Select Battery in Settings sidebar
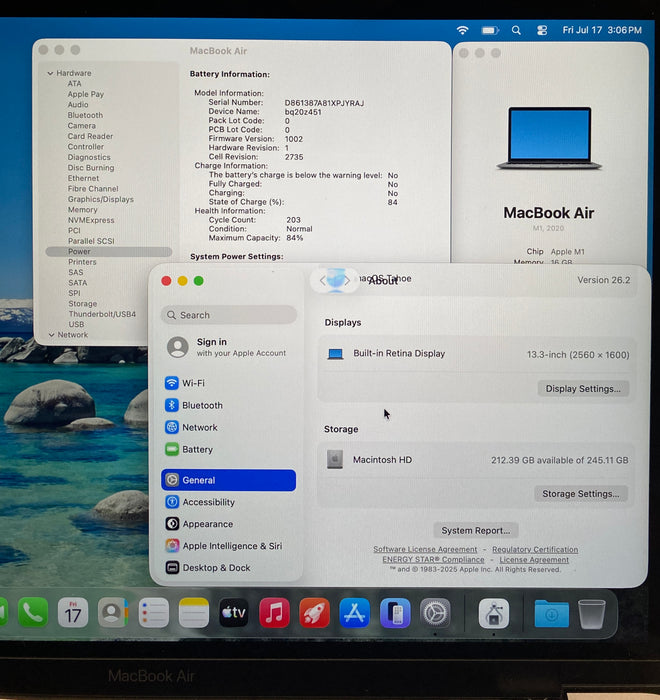 [228, 449]
